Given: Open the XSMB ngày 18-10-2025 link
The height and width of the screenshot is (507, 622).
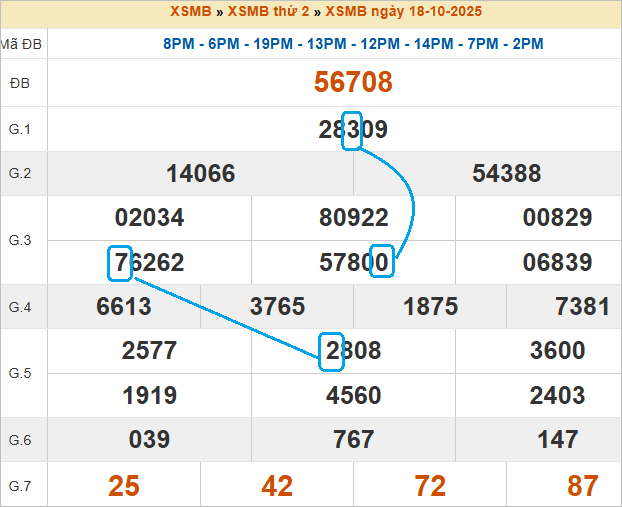Looking at the screenshot, I should click(404, 12).
